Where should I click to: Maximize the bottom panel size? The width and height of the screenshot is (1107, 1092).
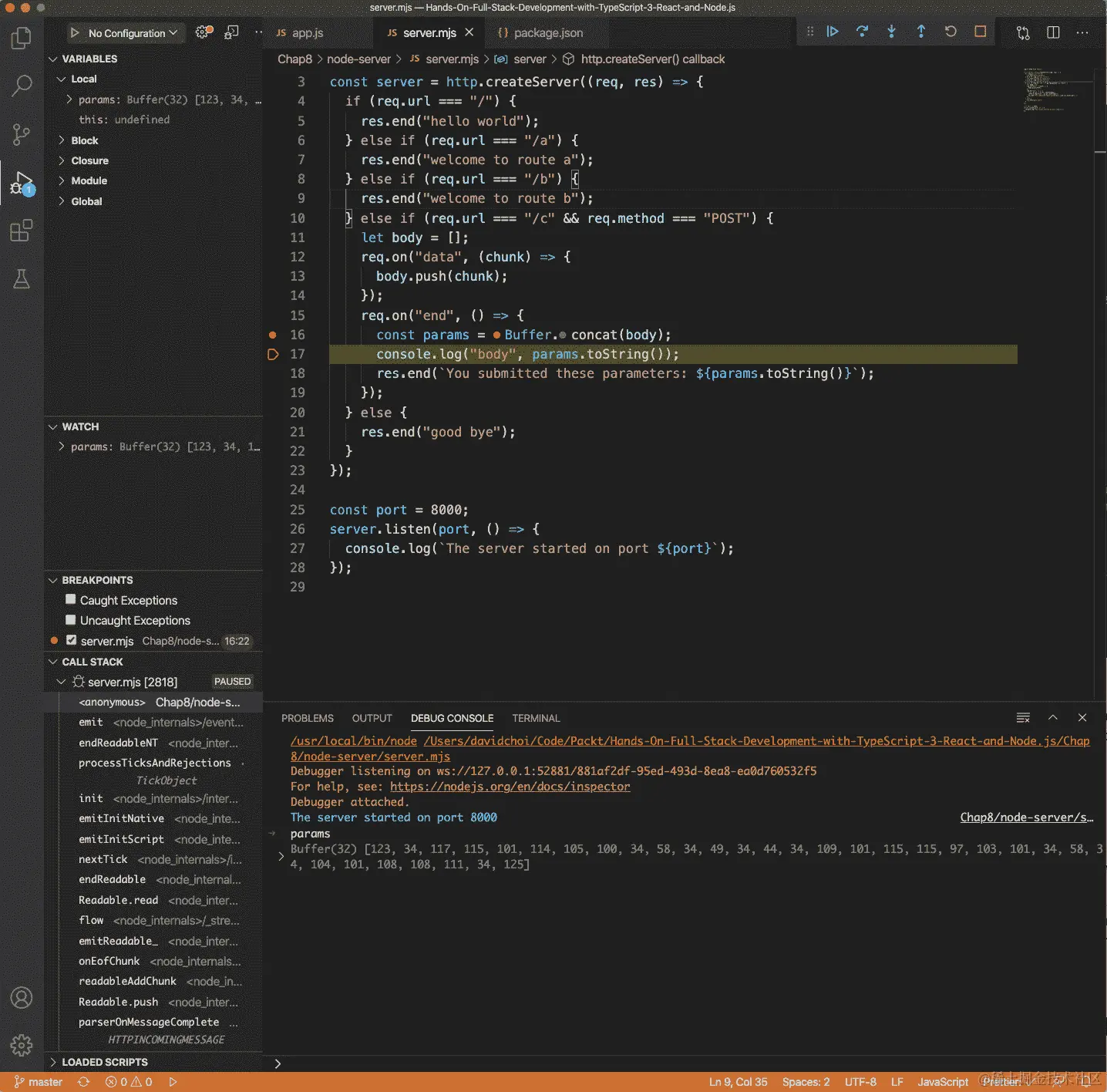1052,718
